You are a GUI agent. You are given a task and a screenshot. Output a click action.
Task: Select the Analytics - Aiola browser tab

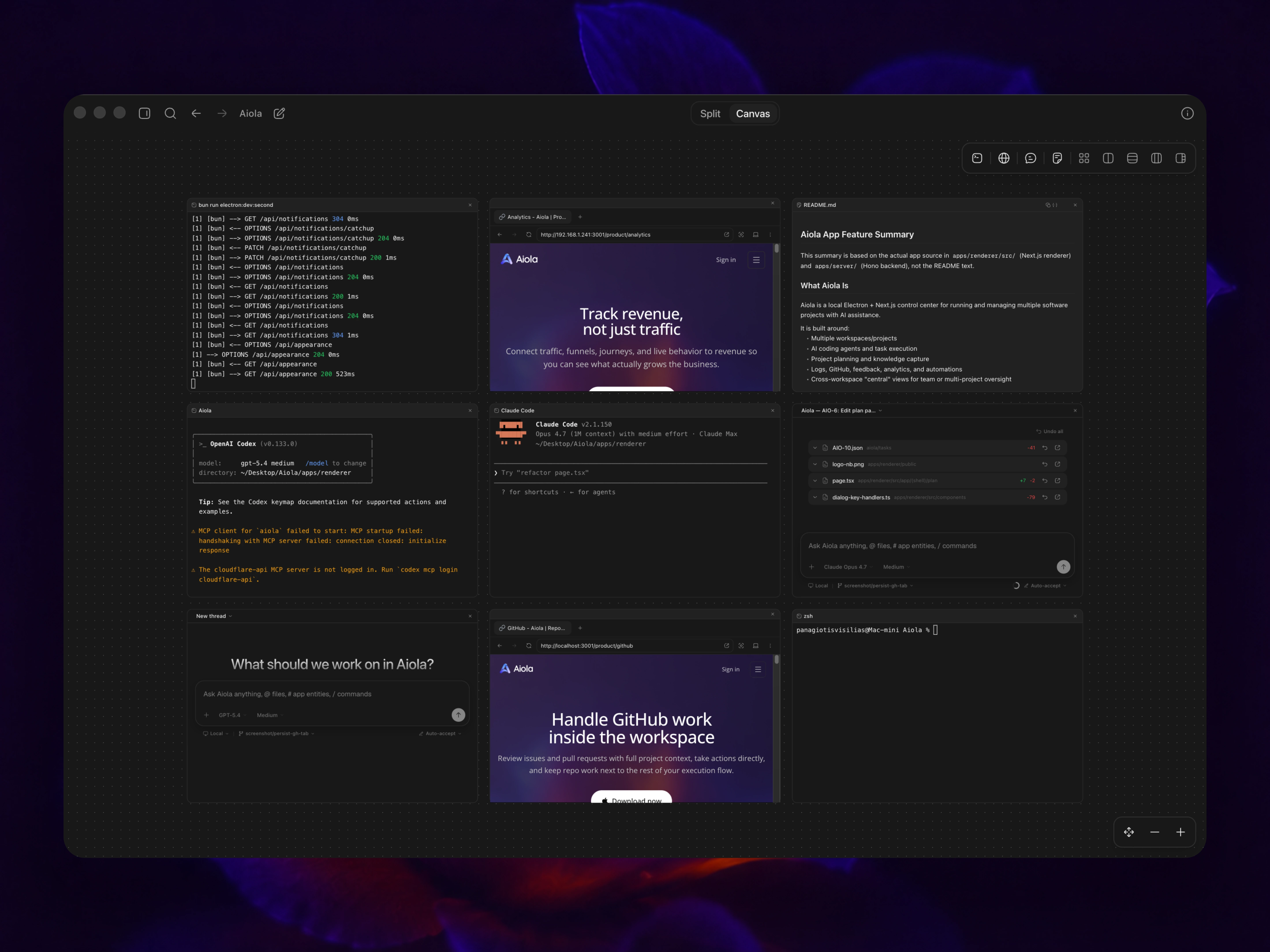532,217
